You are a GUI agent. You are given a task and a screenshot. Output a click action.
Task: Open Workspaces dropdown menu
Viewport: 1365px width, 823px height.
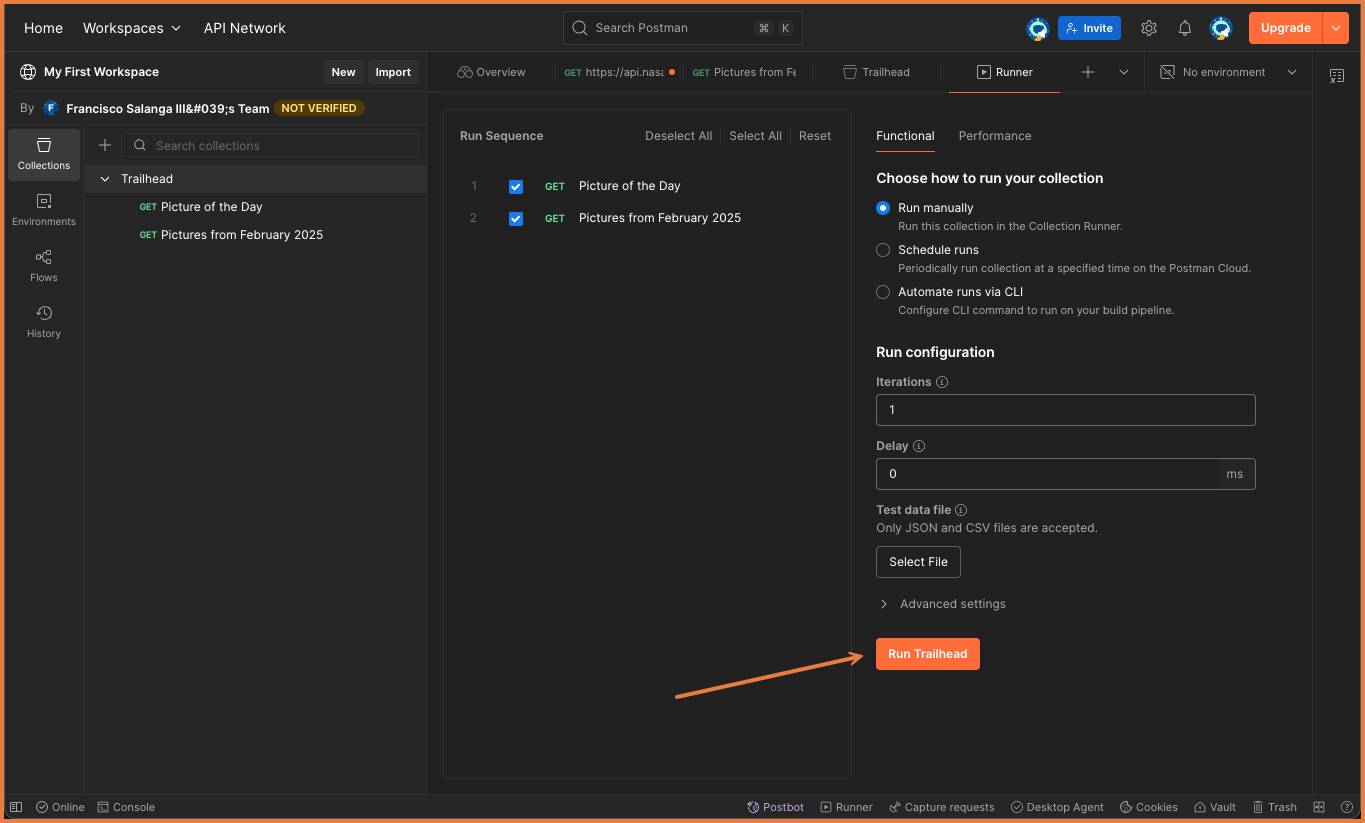(132, 28)
